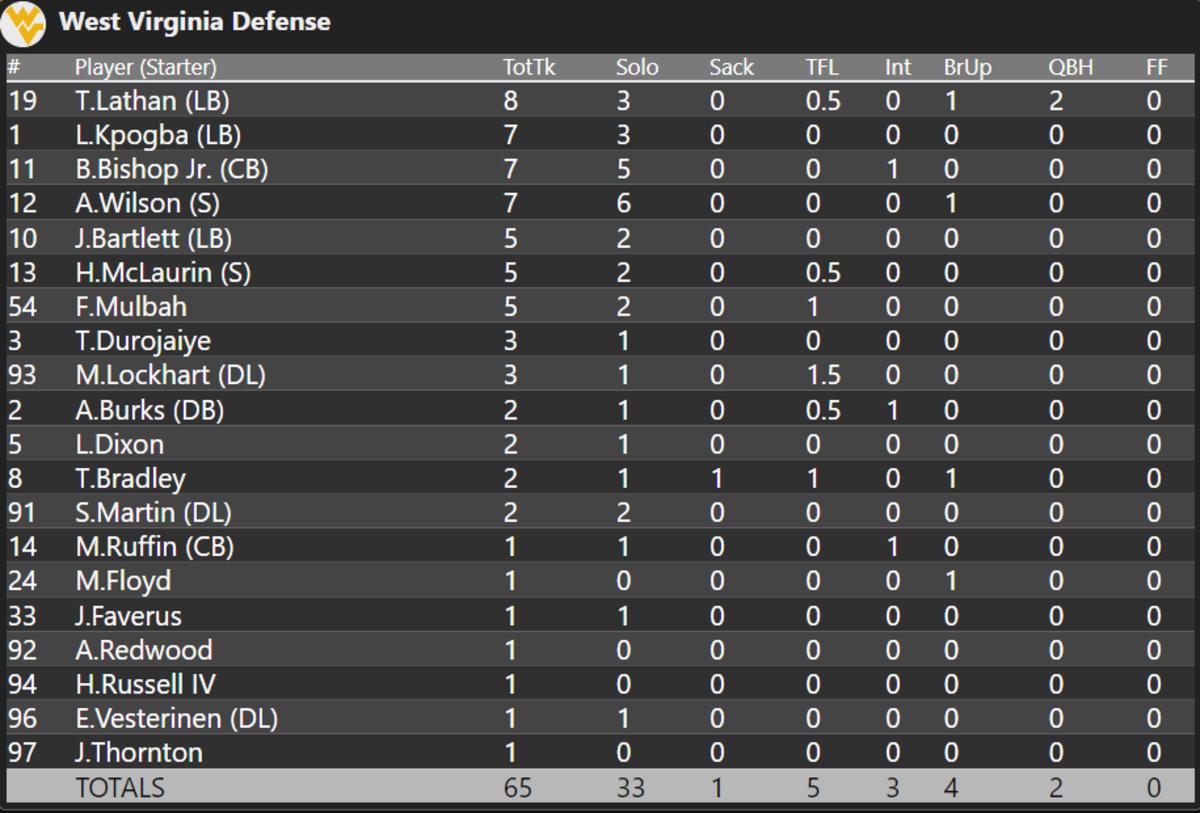Select the Sack column header
The image size is (1200, 813).
731,68
